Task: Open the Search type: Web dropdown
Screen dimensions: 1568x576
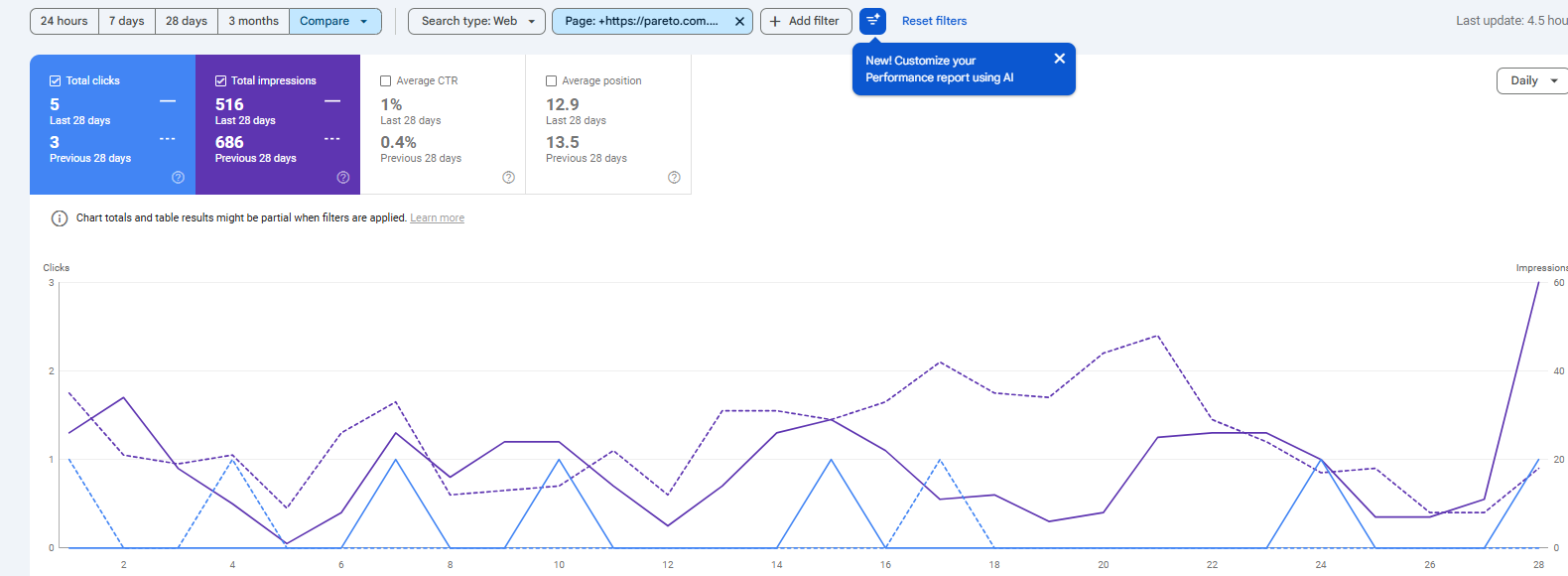Action: [x=476, y=21]
